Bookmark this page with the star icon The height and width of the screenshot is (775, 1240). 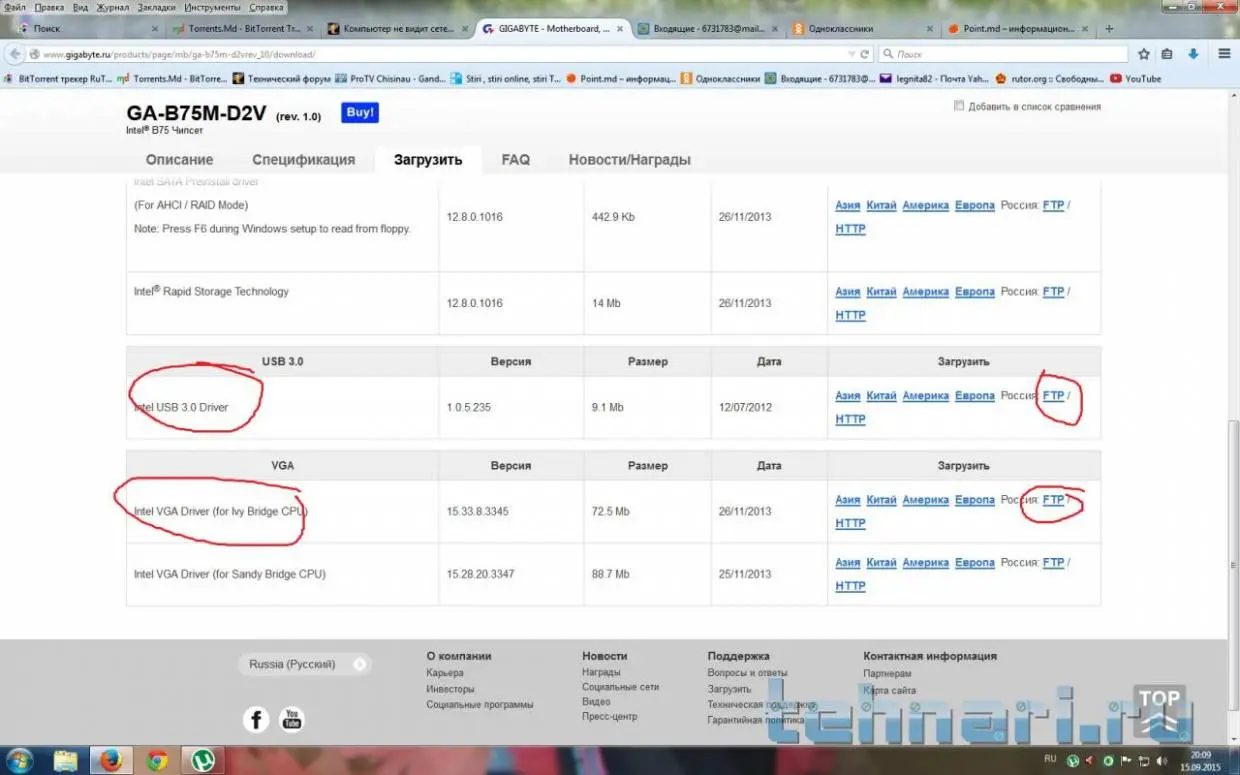[1144, 54]
